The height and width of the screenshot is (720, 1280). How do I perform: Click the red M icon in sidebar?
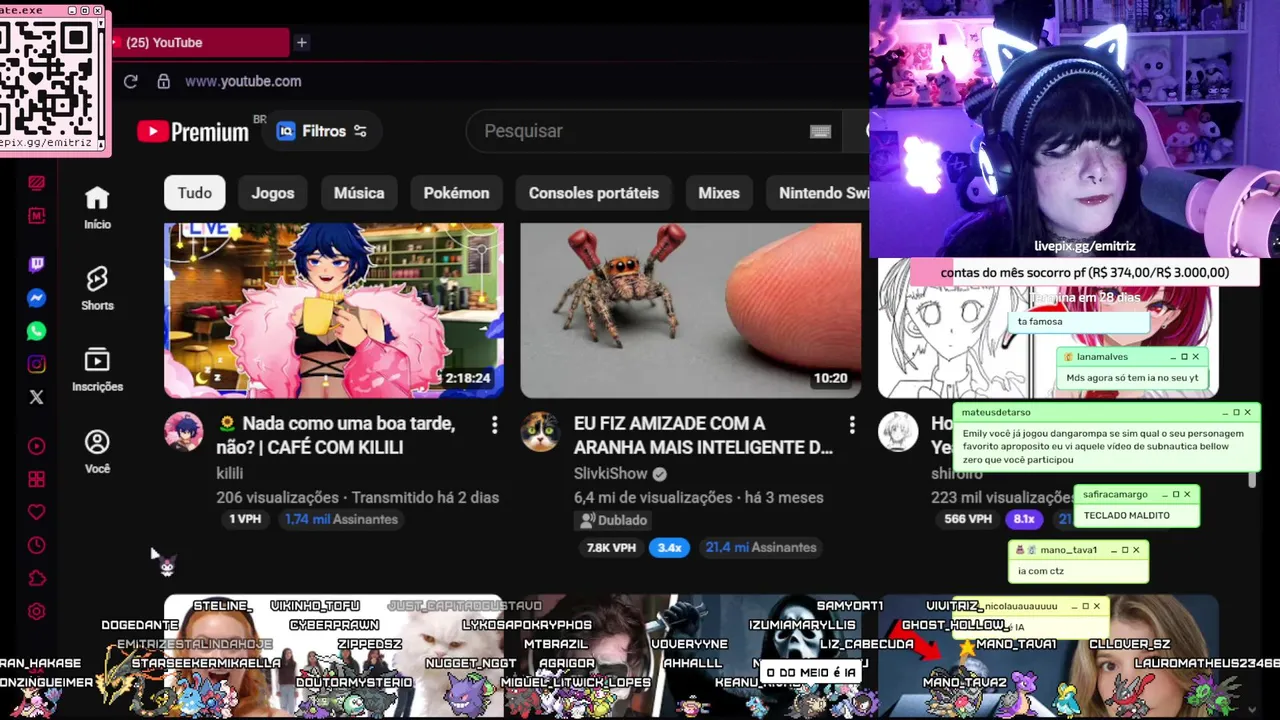click(x=36, y=215)
